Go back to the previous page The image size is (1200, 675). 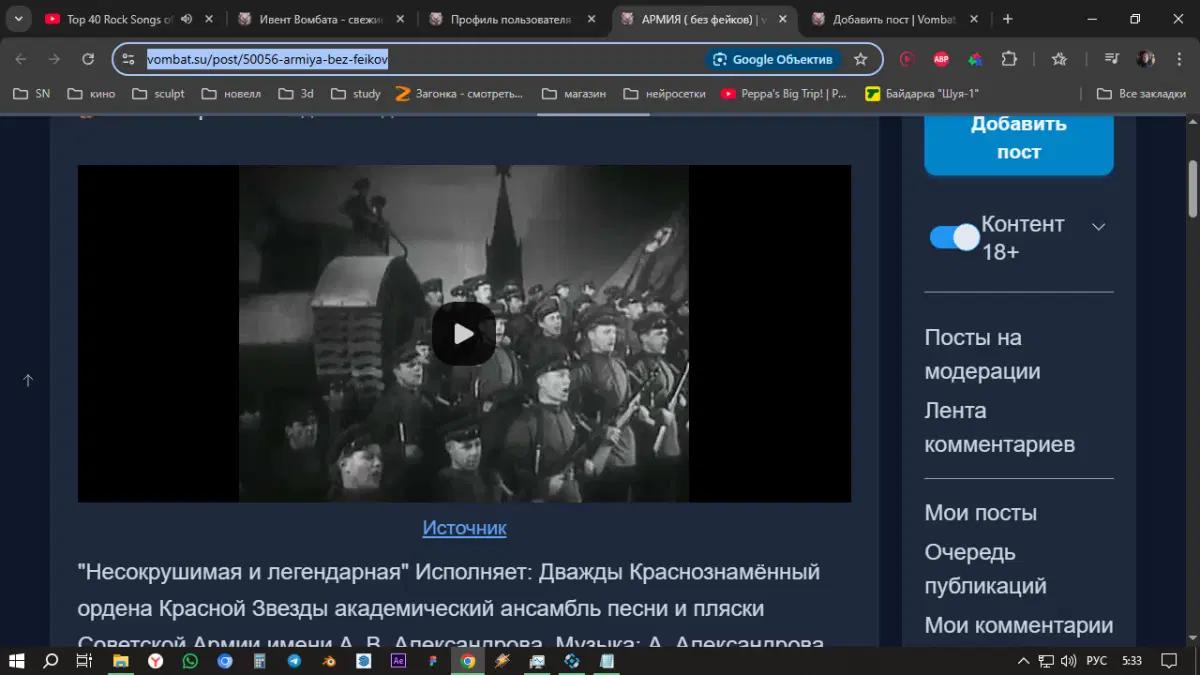tap(21, 59)
